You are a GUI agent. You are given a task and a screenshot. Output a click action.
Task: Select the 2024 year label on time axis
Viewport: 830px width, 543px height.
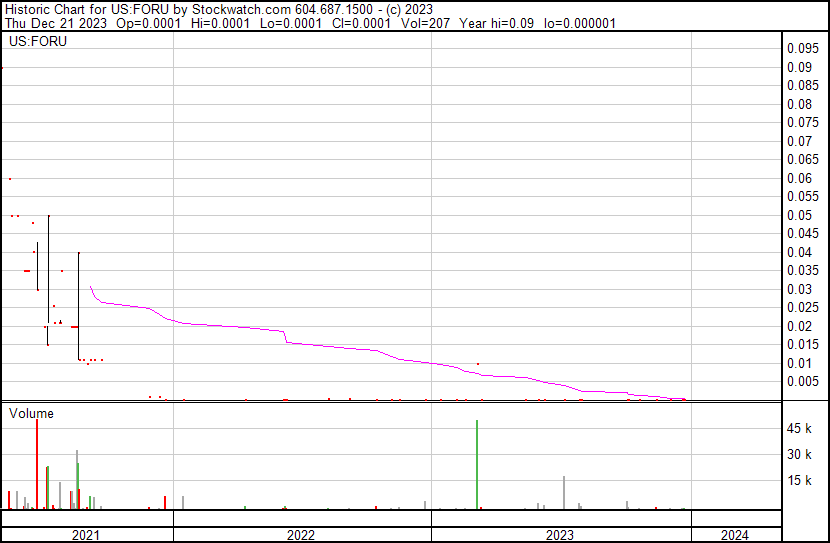pos(733,535)
